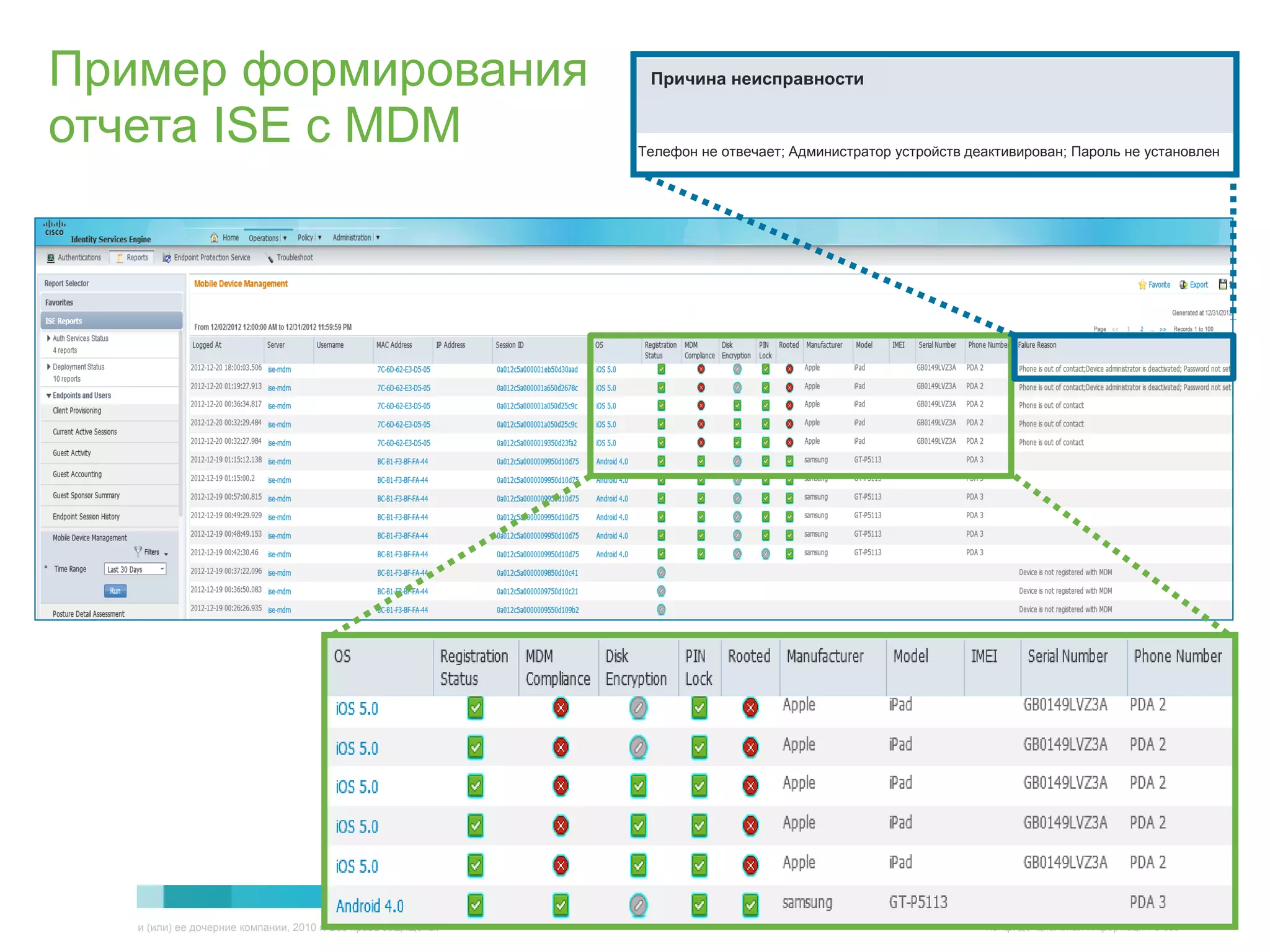
Task: Click Disk Encryption gray icon in the 2012-12-20 18:00:03.506 row
Action: (x=737, y=369)
